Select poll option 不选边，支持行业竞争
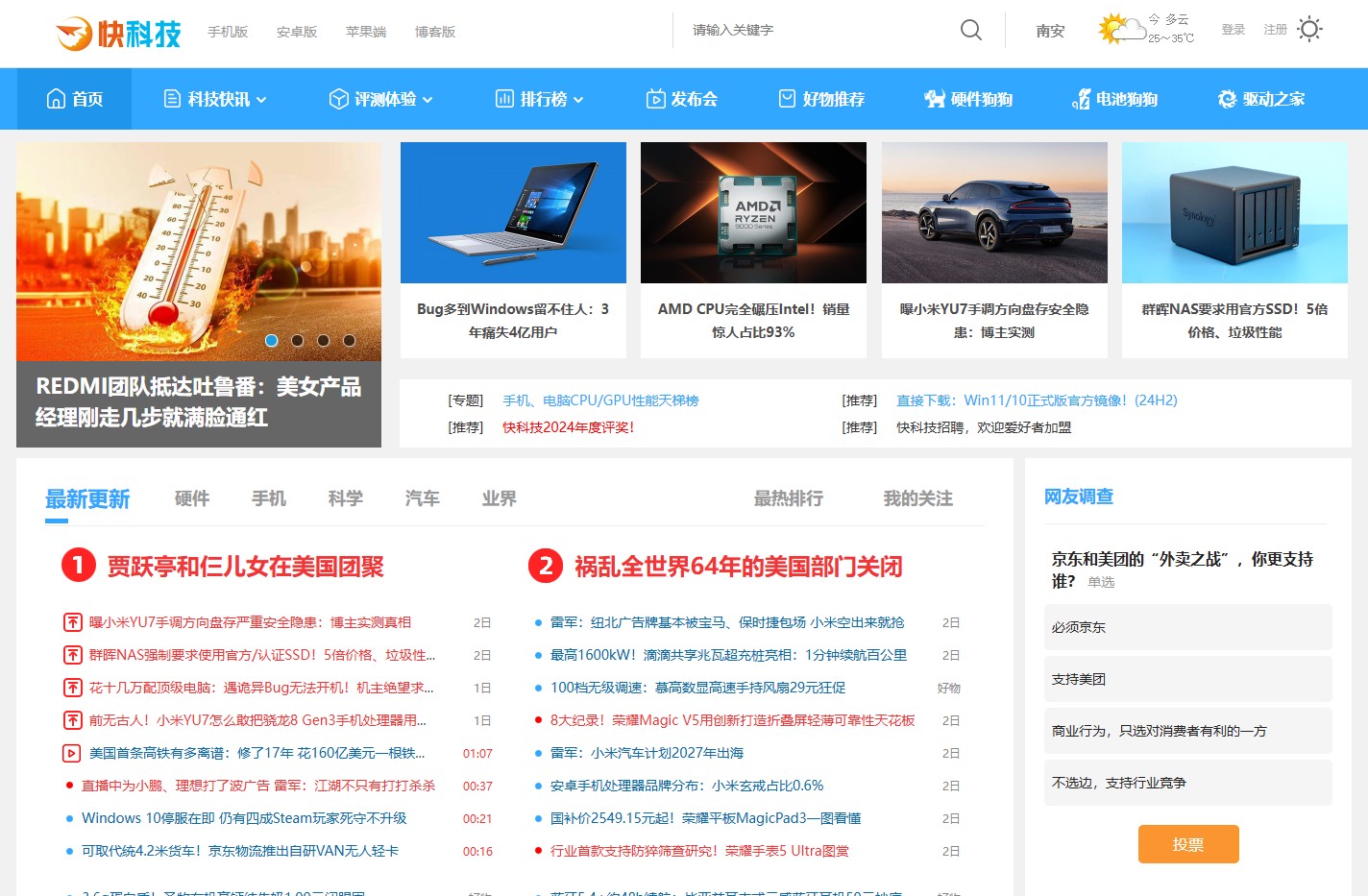This screenshot has width=1368, height=896. [x=1188, y=783]
